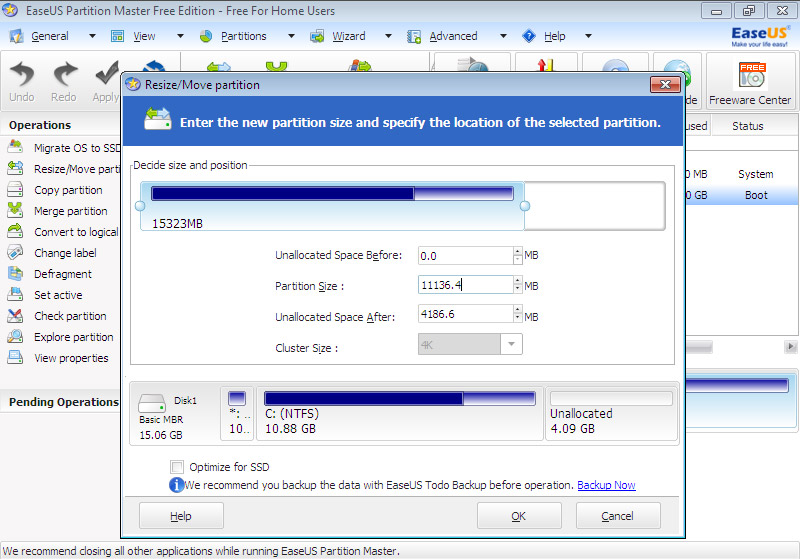Click the Resize/Move partition sidebar icon
800x559 pixels.
click(15, 169)
